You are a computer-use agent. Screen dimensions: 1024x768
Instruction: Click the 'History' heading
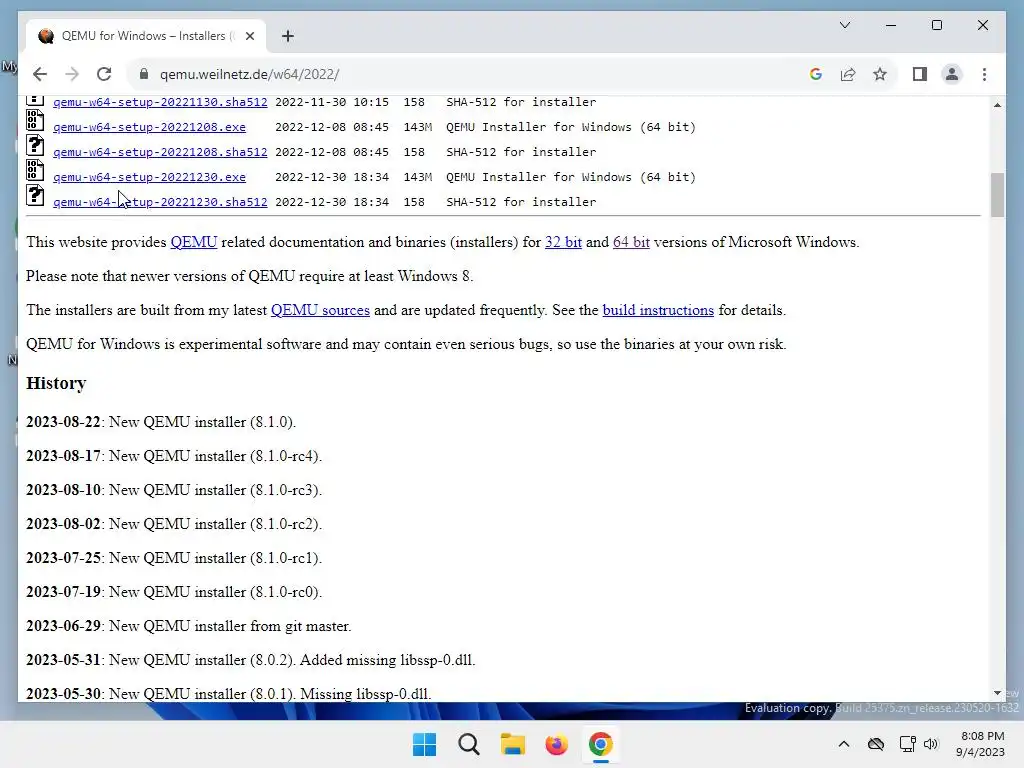pyautogui.click(x=56, y=383)
